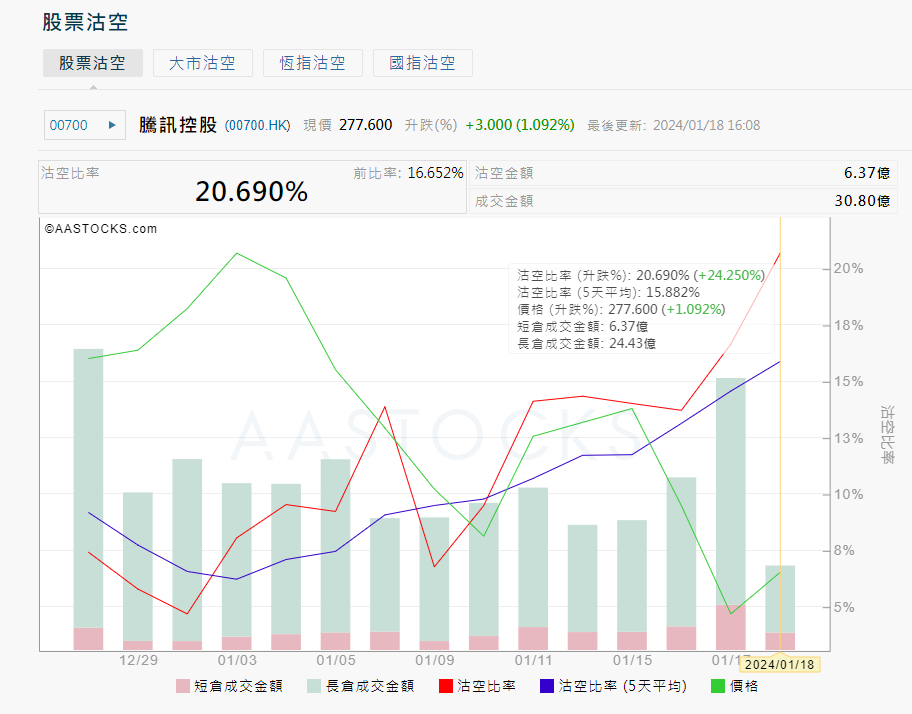The image size is (912, 714).
Task: Click the 價格 legend label
Action: 744,686
